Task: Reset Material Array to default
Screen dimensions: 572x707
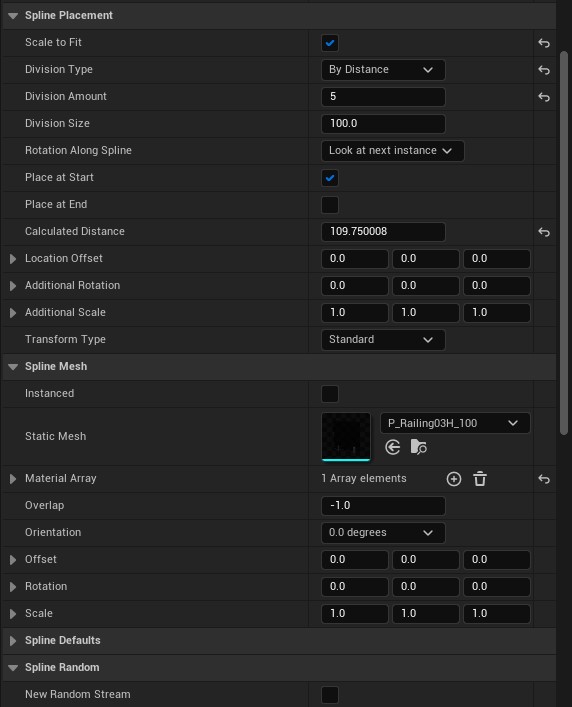Action: coord(544,479)
